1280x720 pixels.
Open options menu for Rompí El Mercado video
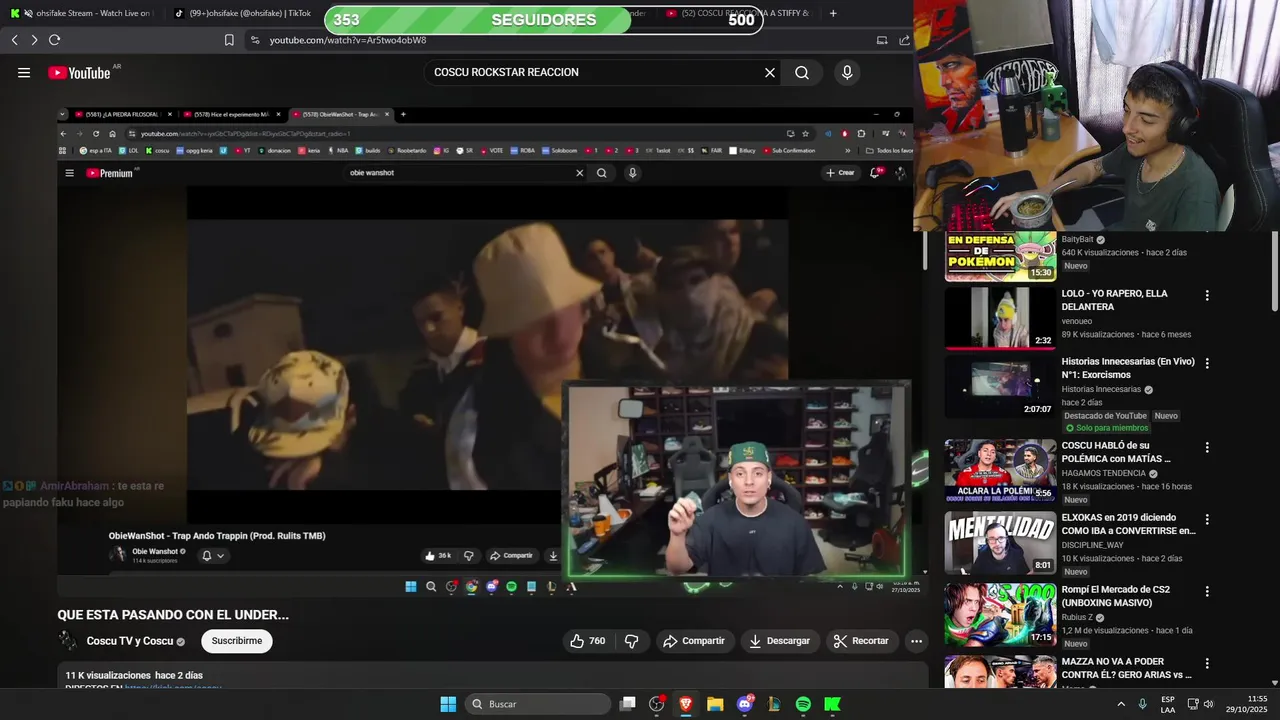point(1207,592)
